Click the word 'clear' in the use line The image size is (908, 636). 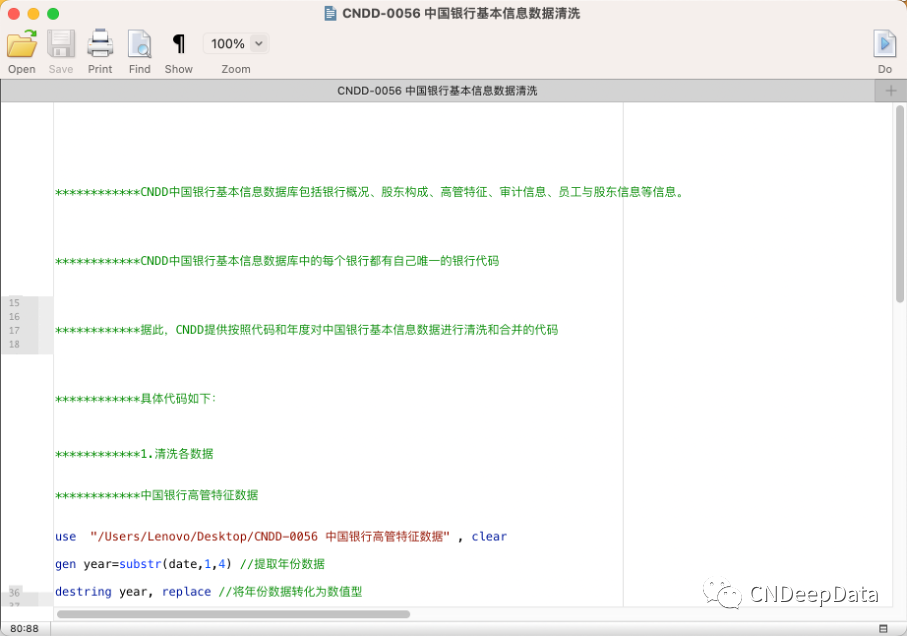point(489,536)
